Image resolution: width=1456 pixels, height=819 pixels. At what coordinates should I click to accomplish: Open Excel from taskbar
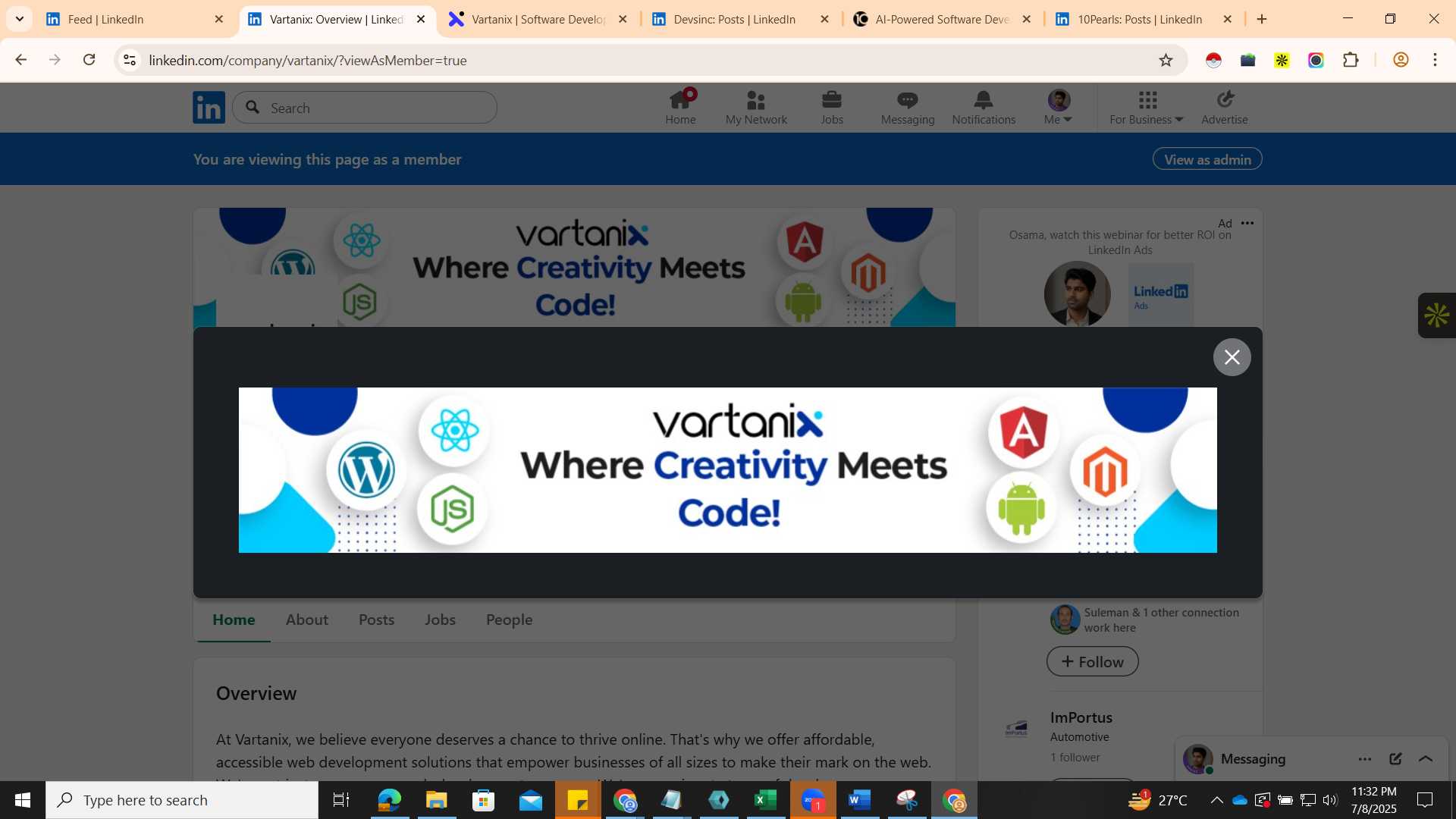pyautogui.click(x=765, y=800)
